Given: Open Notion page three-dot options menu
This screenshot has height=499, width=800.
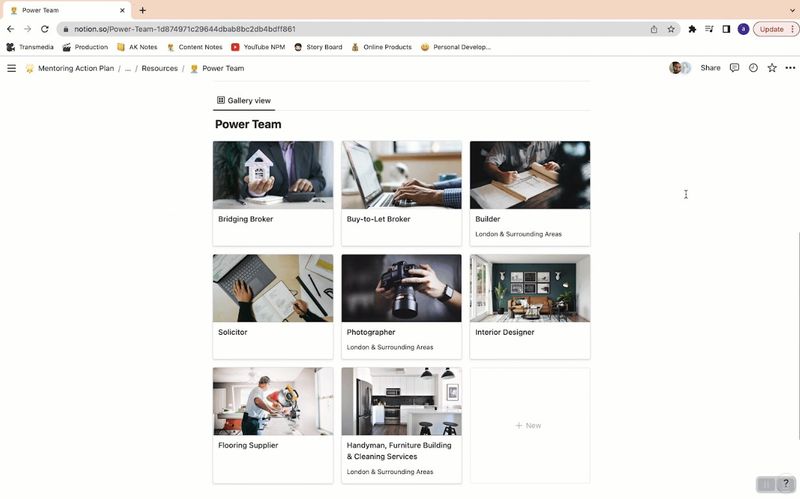Looking at the screenshot, I should [789, 68].
